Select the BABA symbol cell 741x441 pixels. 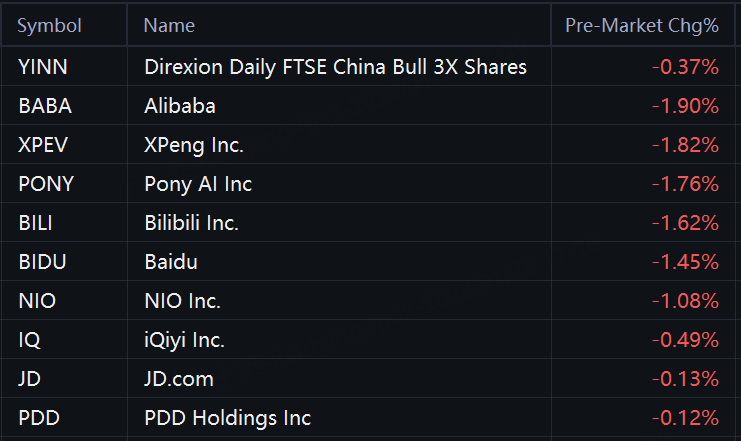click(45, 106)
